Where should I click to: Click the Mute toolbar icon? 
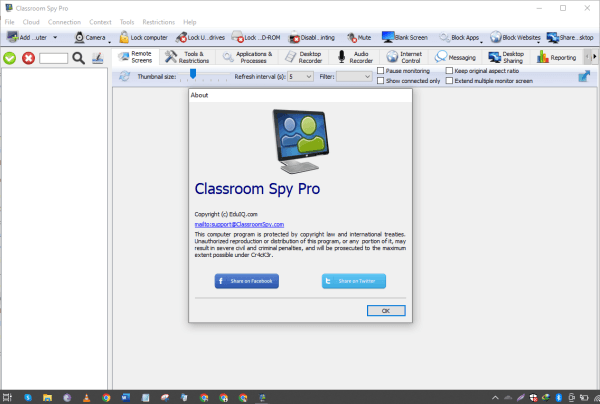[x=352, y=37]
